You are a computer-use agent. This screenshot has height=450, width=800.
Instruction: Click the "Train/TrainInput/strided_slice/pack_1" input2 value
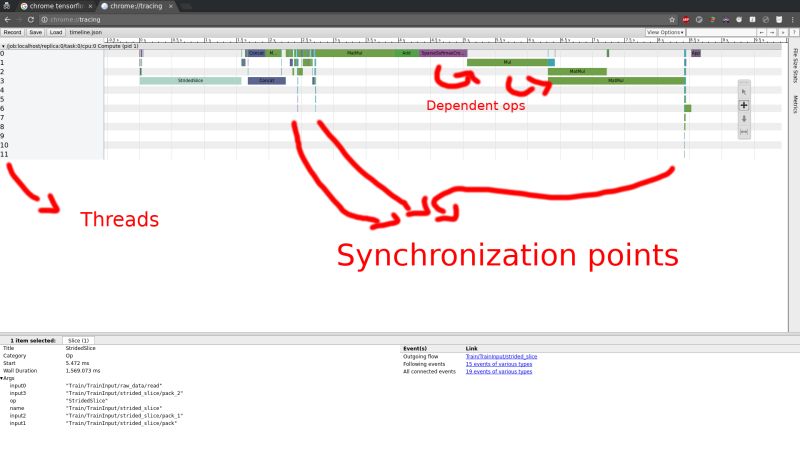124,416
